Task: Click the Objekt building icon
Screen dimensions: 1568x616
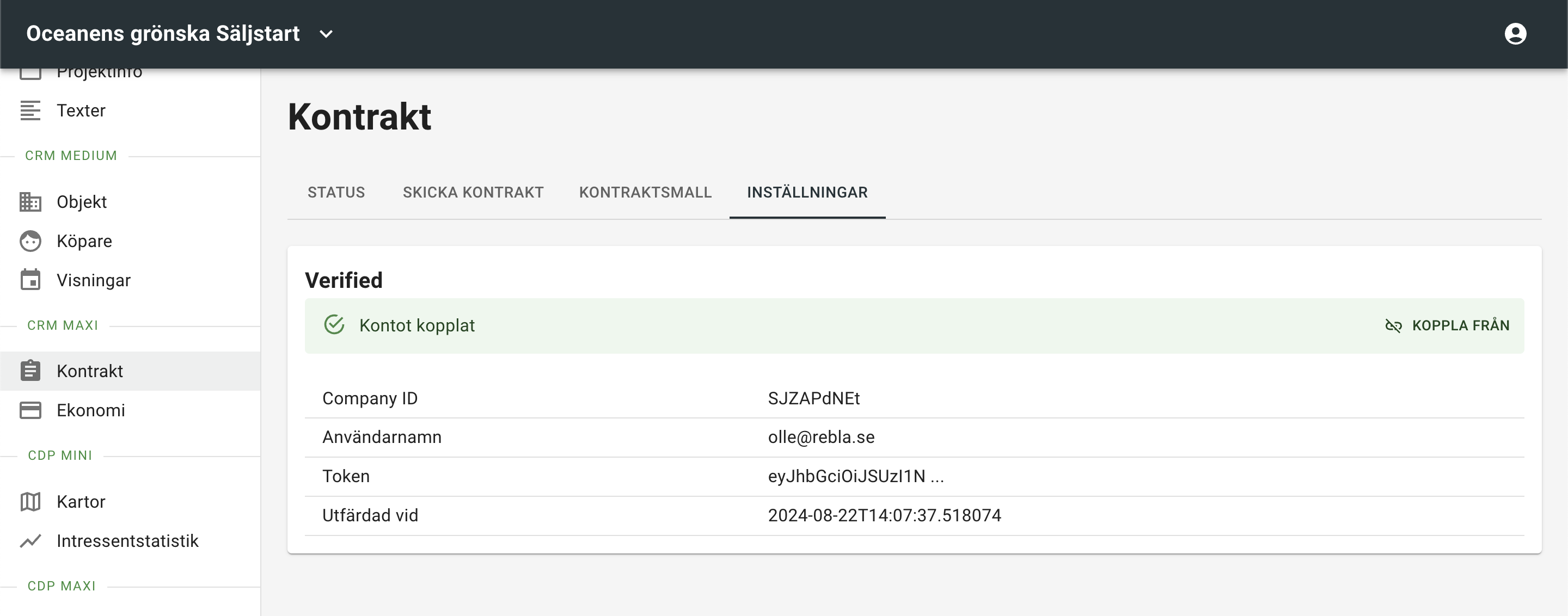Action: pyautogui.click(x=30, y=202)
